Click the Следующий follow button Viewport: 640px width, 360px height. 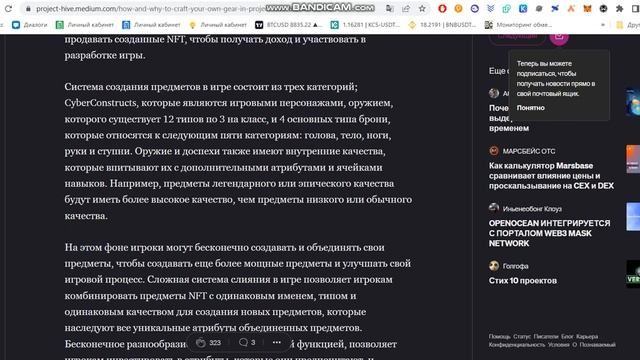(x=517, y=38)
